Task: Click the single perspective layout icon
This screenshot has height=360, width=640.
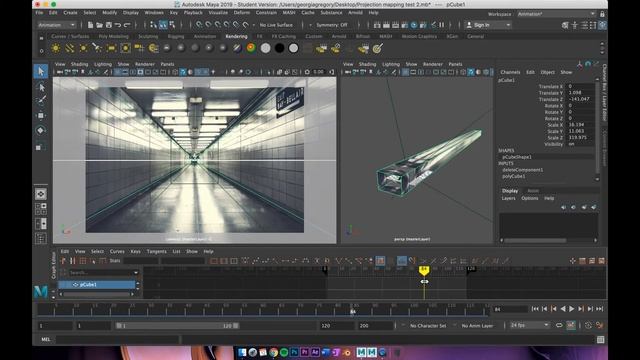Action: (40, 194)
